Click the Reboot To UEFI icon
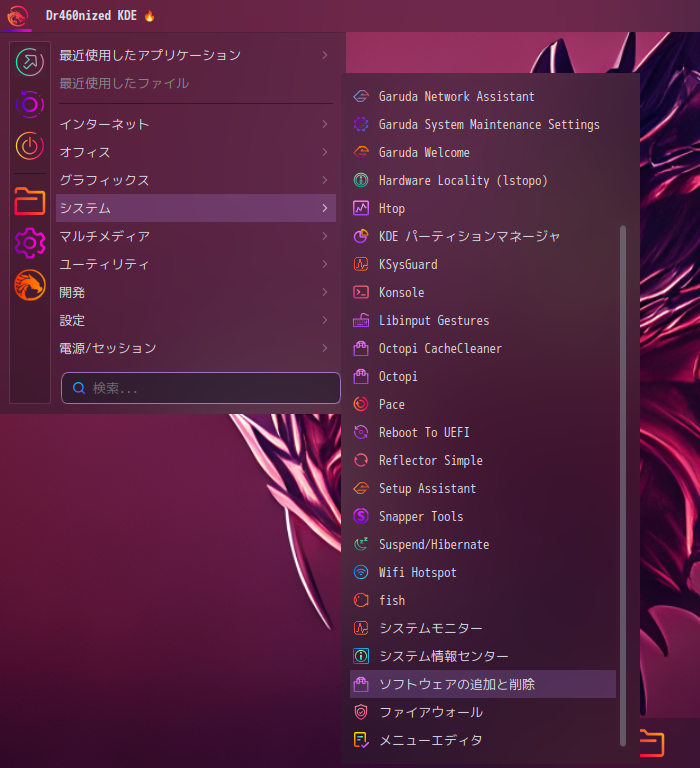This screenshot has height=768, width=700. tap(361, 432)
